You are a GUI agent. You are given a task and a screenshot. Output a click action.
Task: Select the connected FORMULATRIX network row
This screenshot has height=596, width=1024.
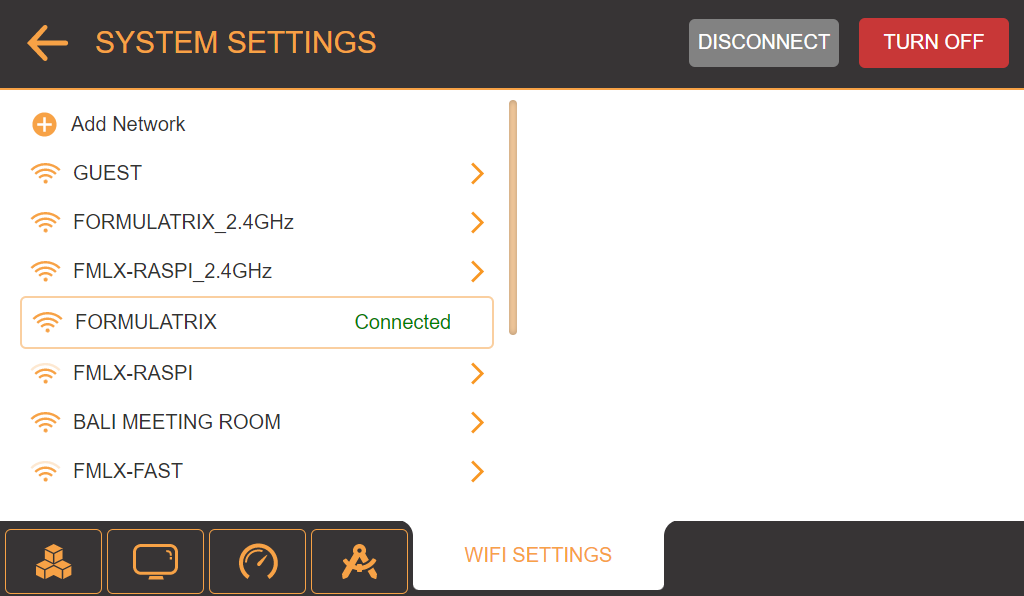click(x=256, y=322)
